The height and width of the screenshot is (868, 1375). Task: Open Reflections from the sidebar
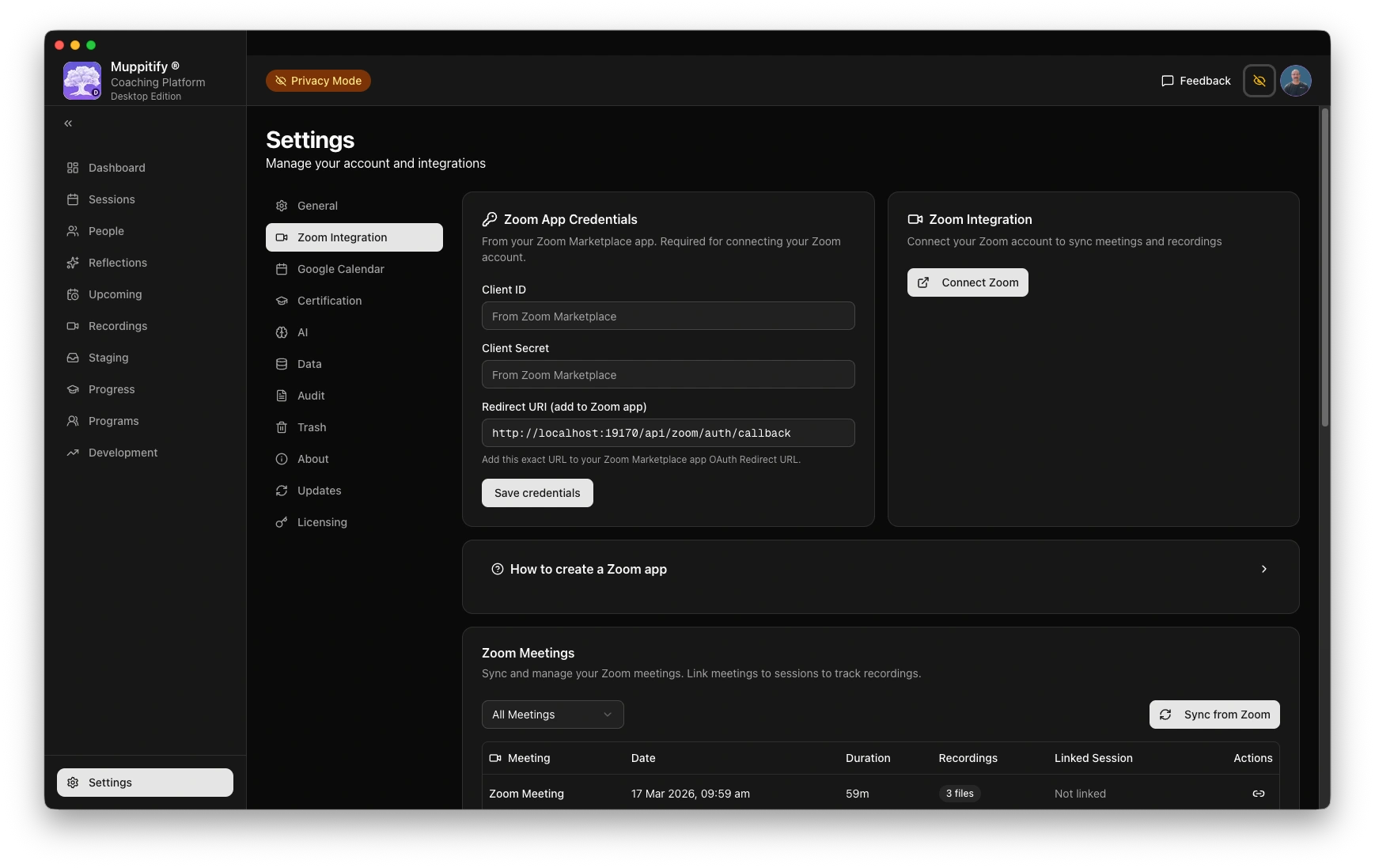pos(117,263)
